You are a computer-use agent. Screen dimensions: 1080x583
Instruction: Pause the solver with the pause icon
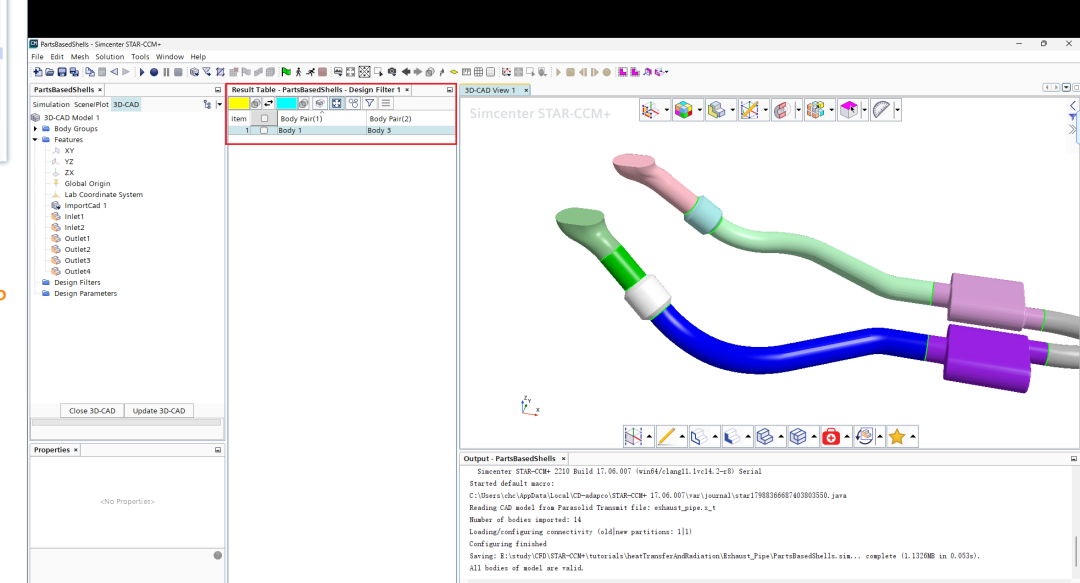(x=166, y=72)
